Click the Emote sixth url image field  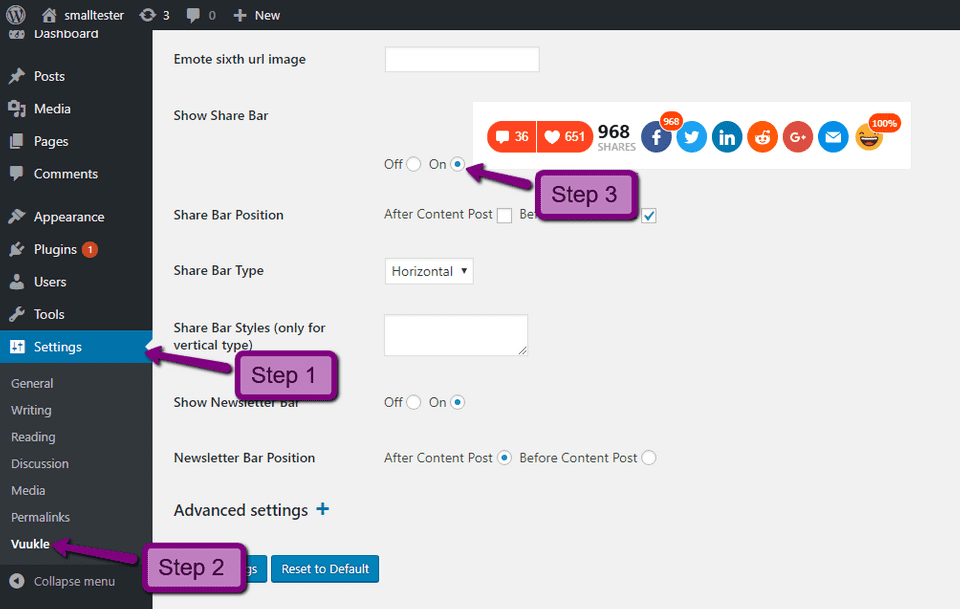(x=461, y=59)
